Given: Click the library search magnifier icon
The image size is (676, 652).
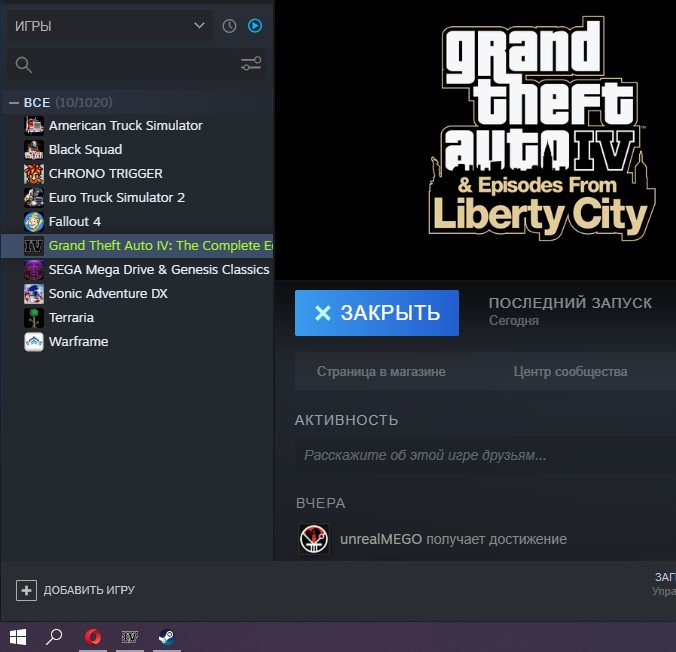Looking at the screenshot, I should (23, 65).
